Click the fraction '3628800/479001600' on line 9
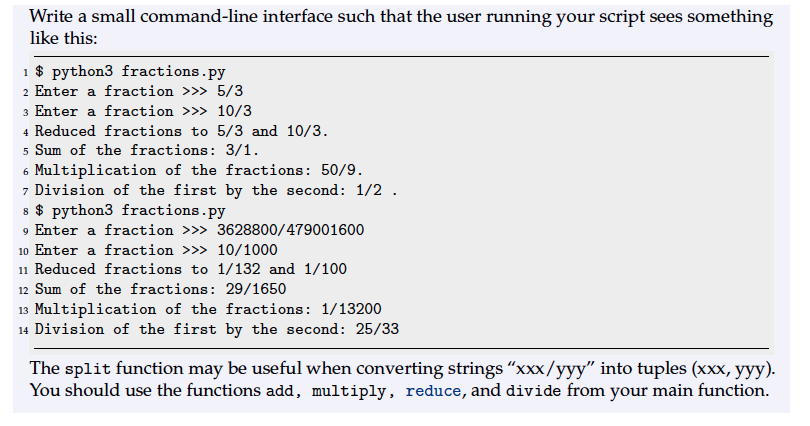Image resolution: width=810 pixels, height=426 pixels. 290,230
